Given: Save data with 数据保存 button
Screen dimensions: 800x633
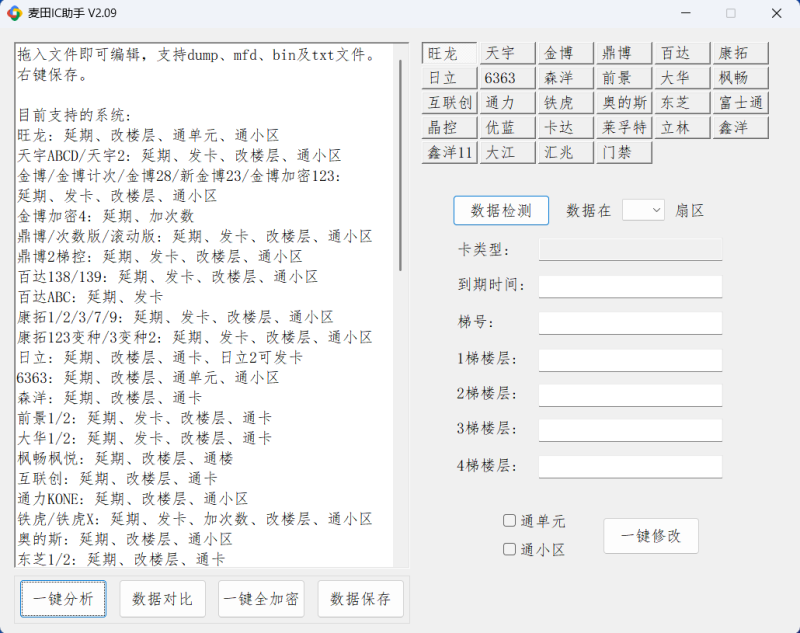Looking at the screenshot, I should pos(360,598).
